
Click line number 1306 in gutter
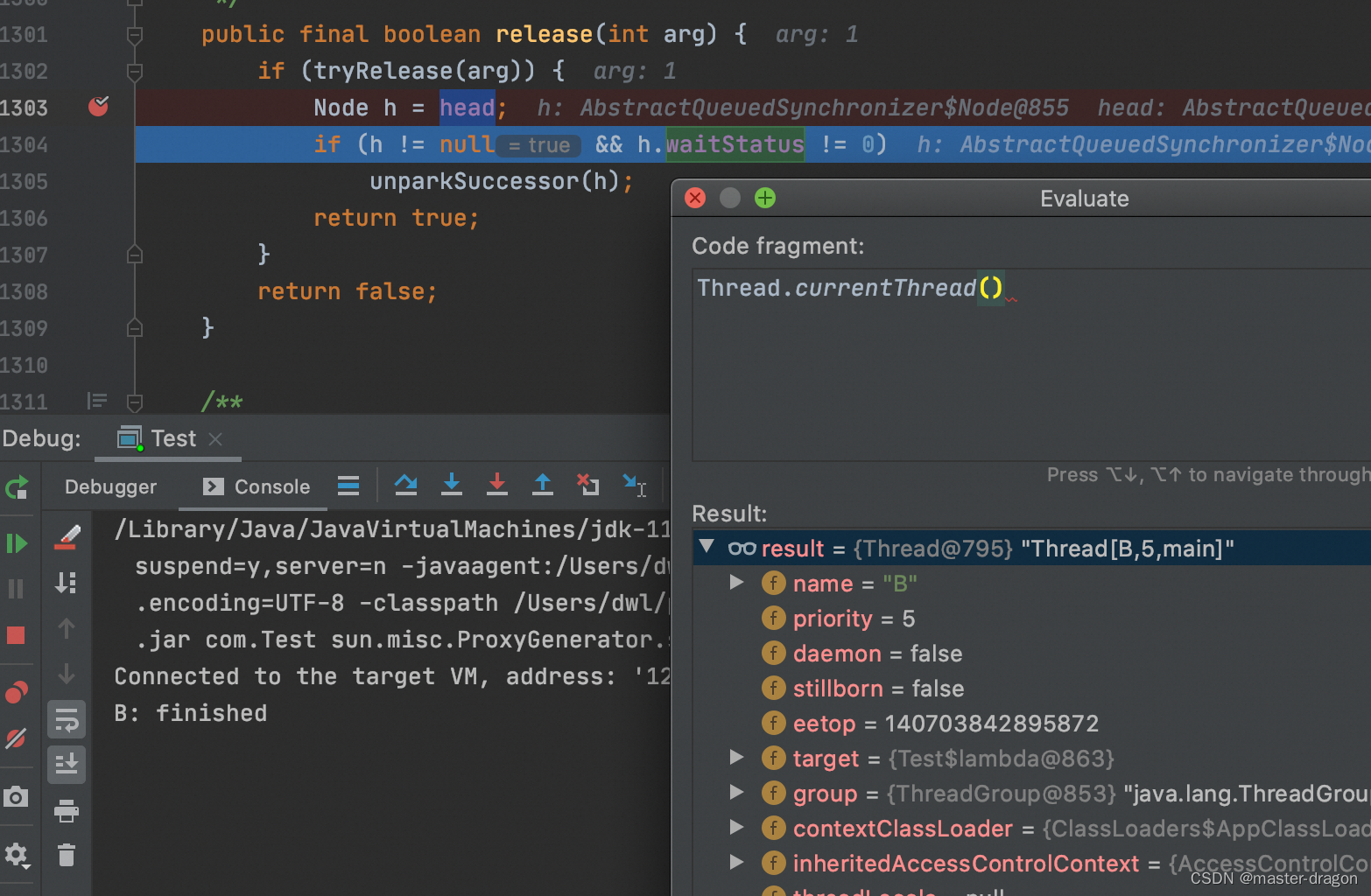(25, 218)
